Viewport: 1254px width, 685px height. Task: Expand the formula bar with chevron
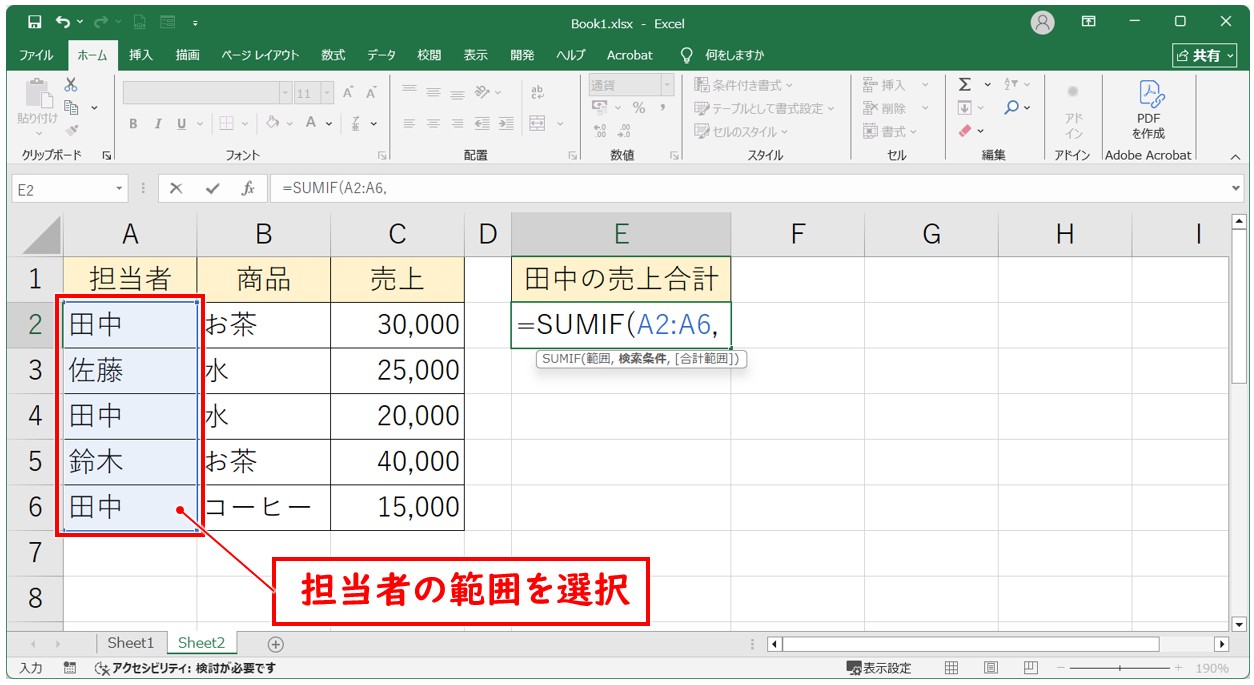pos(1237,189)
